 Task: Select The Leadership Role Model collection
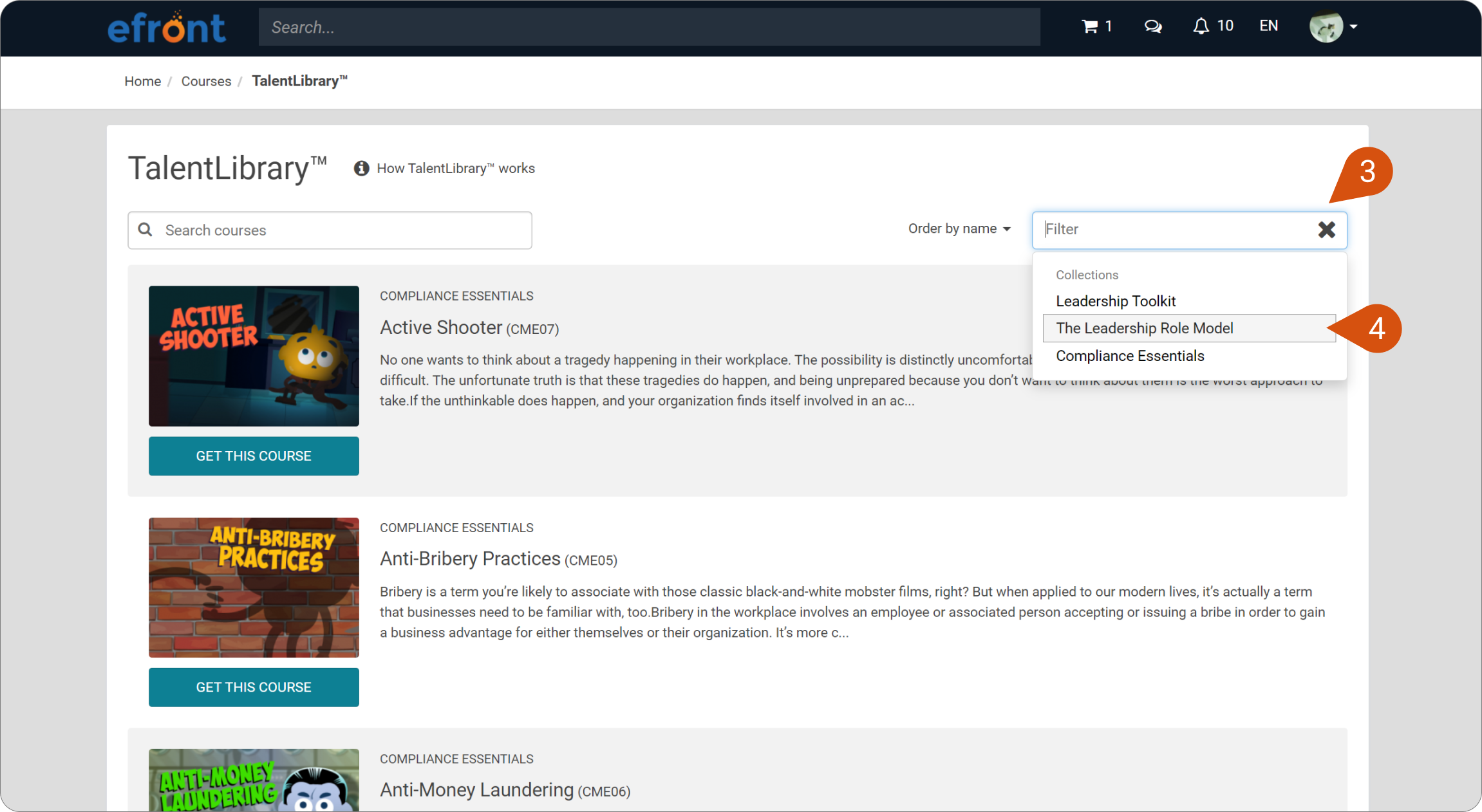(x=1145, y=328)
